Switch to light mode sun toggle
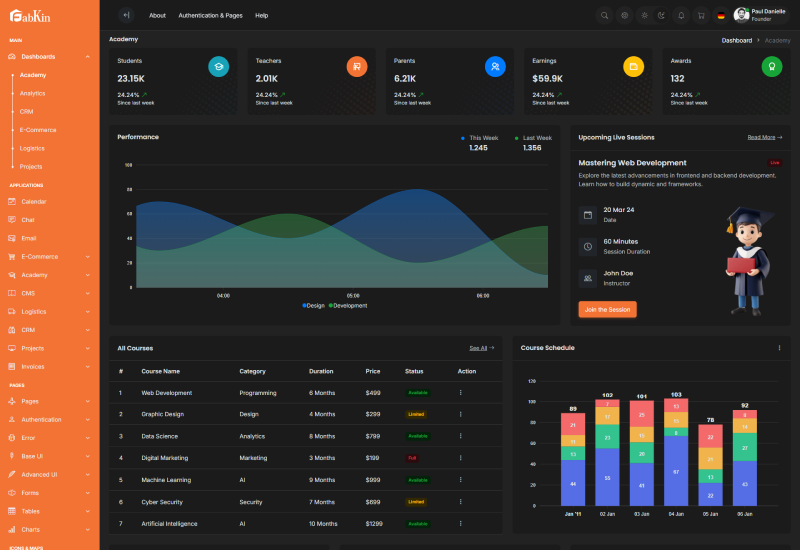This screenshot has height=550, width=800. [644, 15]
